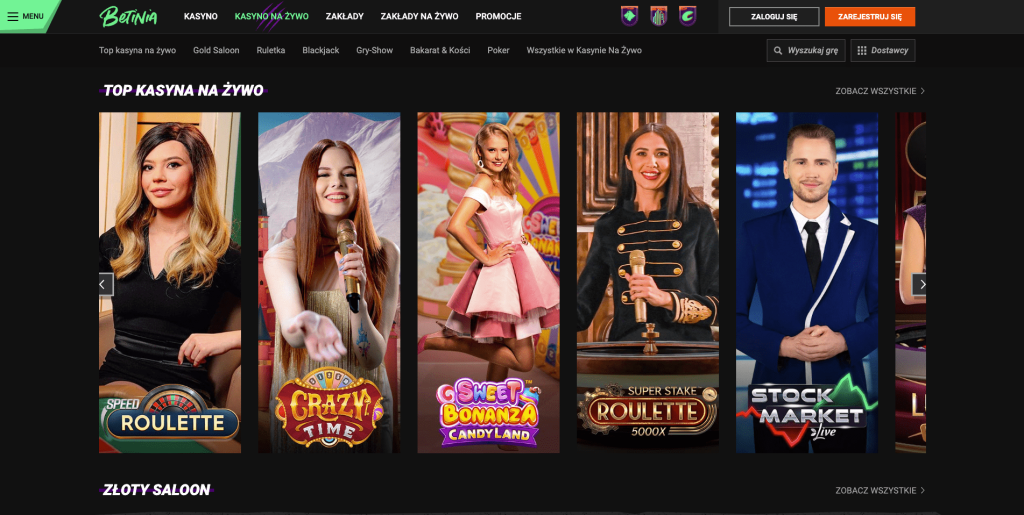Switch to the Blackjack category tab
The height and width of the screenshot is (515, 1024).
(321, 50)
